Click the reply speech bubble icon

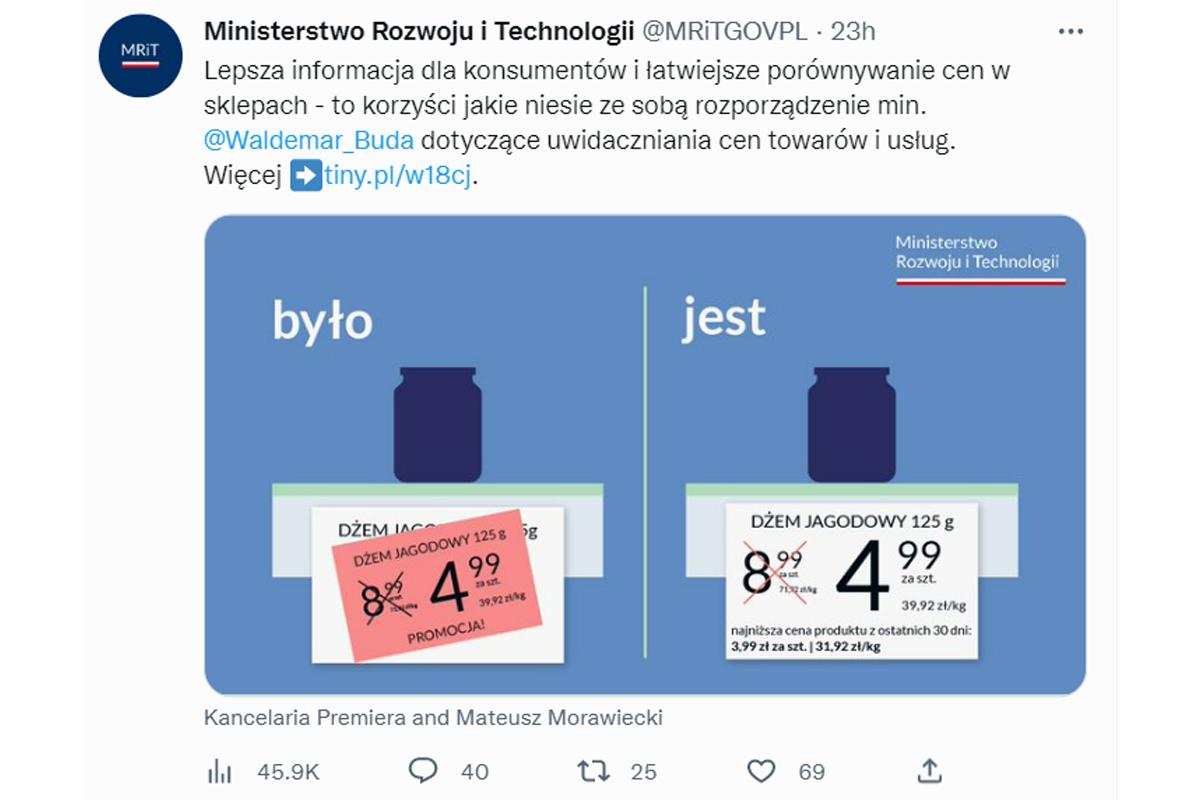click(x=424, y=770)
